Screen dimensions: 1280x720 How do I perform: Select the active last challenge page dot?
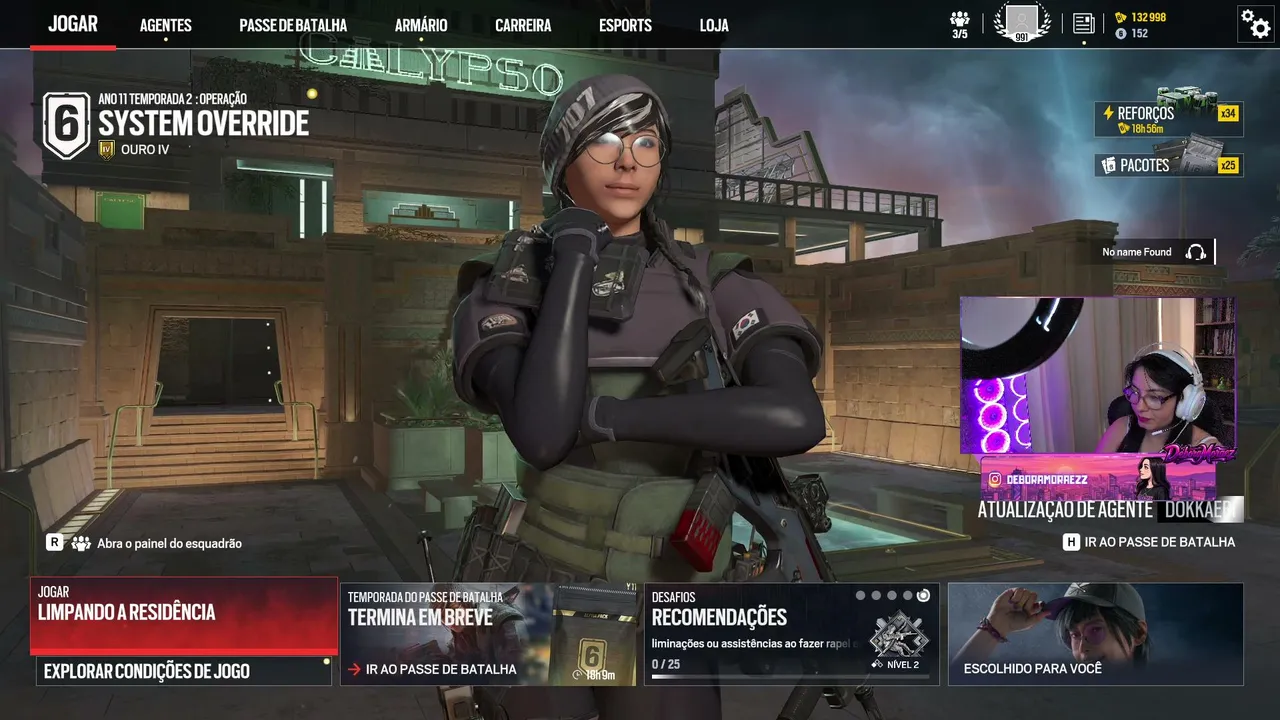(923, 596)
